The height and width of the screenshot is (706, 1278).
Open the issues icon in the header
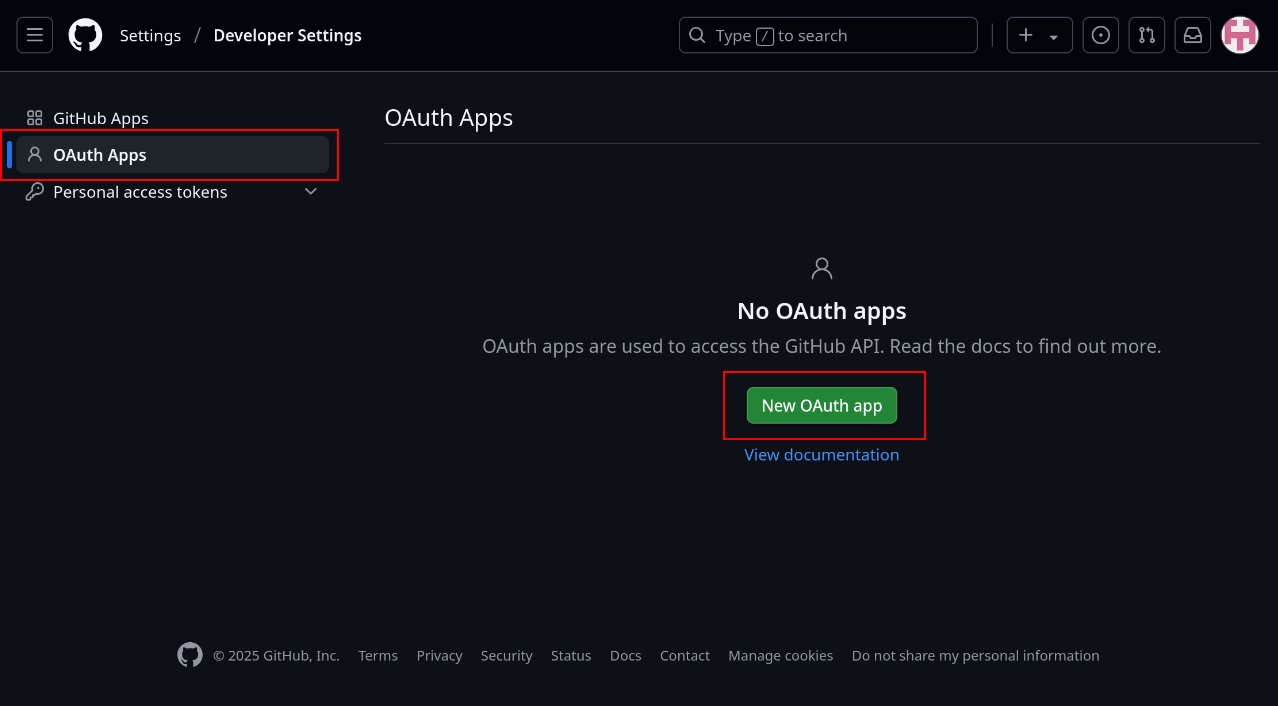(1100, 35)
